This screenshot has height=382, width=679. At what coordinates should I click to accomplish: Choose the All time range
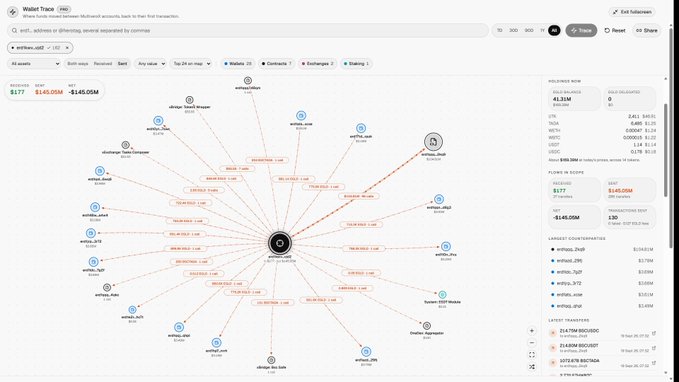click(554, 30)
